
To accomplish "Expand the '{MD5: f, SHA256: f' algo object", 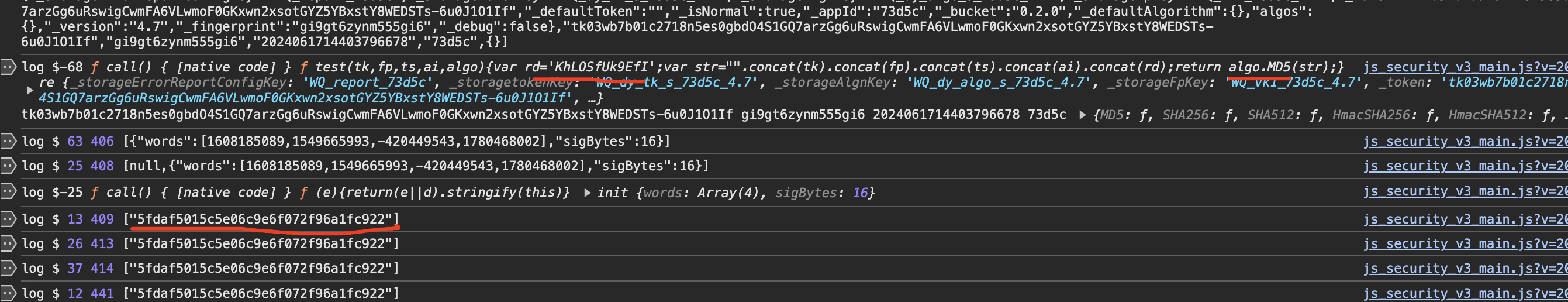I will [x=1082, y=115].
